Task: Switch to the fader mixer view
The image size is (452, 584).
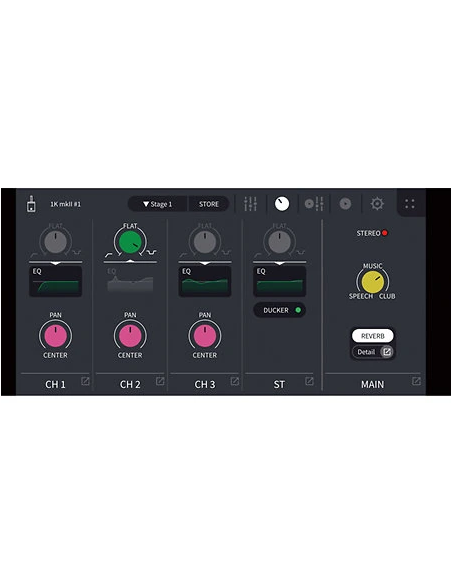Action: [x=250, y=204]
